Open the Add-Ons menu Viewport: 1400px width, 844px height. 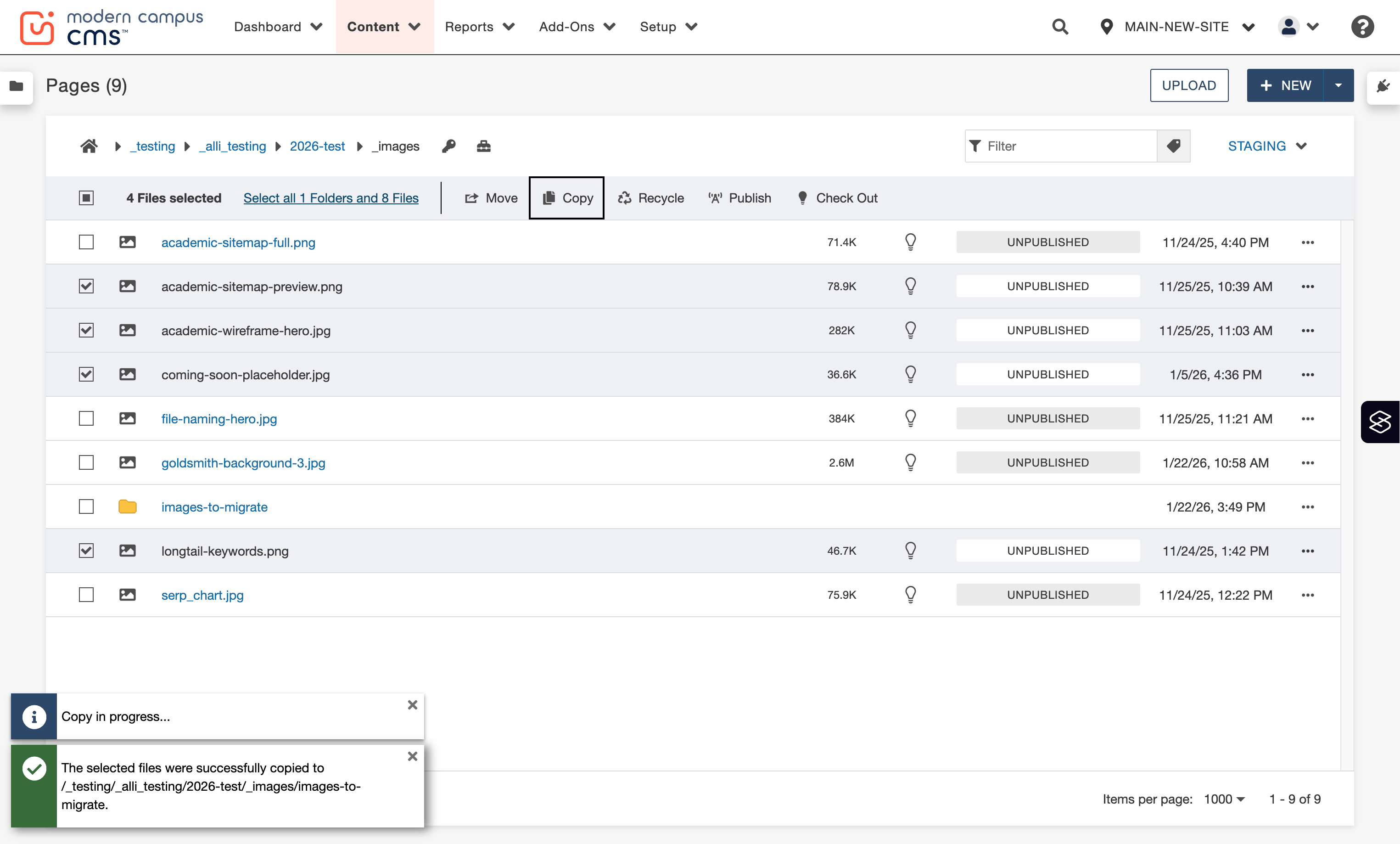pyautogui.click(x=577, y=27)
